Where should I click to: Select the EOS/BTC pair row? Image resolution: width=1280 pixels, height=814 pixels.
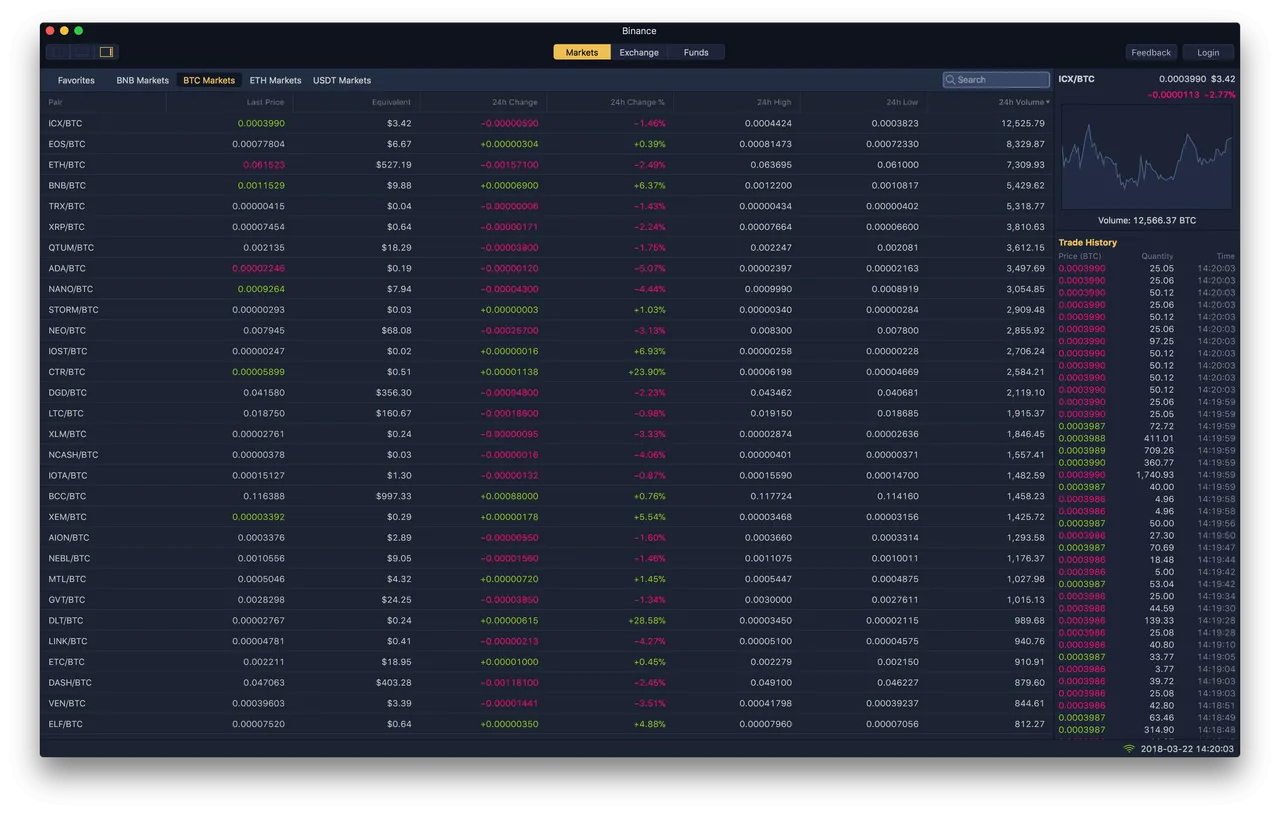(546, 144)
